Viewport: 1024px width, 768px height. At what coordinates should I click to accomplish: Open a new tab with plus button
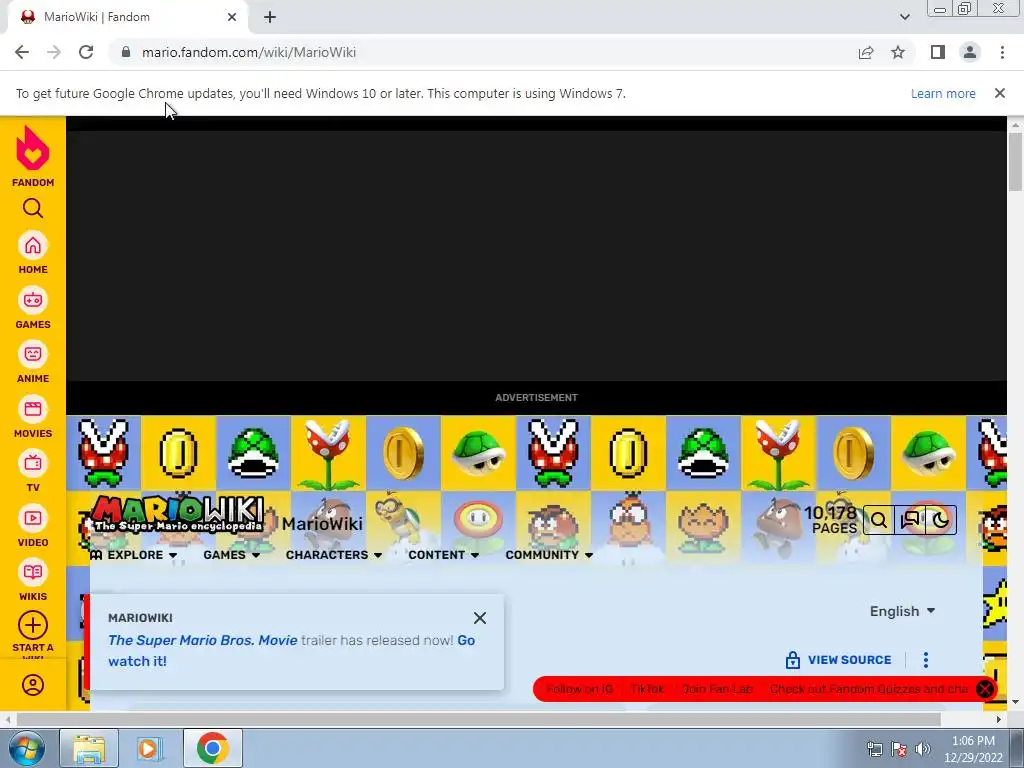270,18
